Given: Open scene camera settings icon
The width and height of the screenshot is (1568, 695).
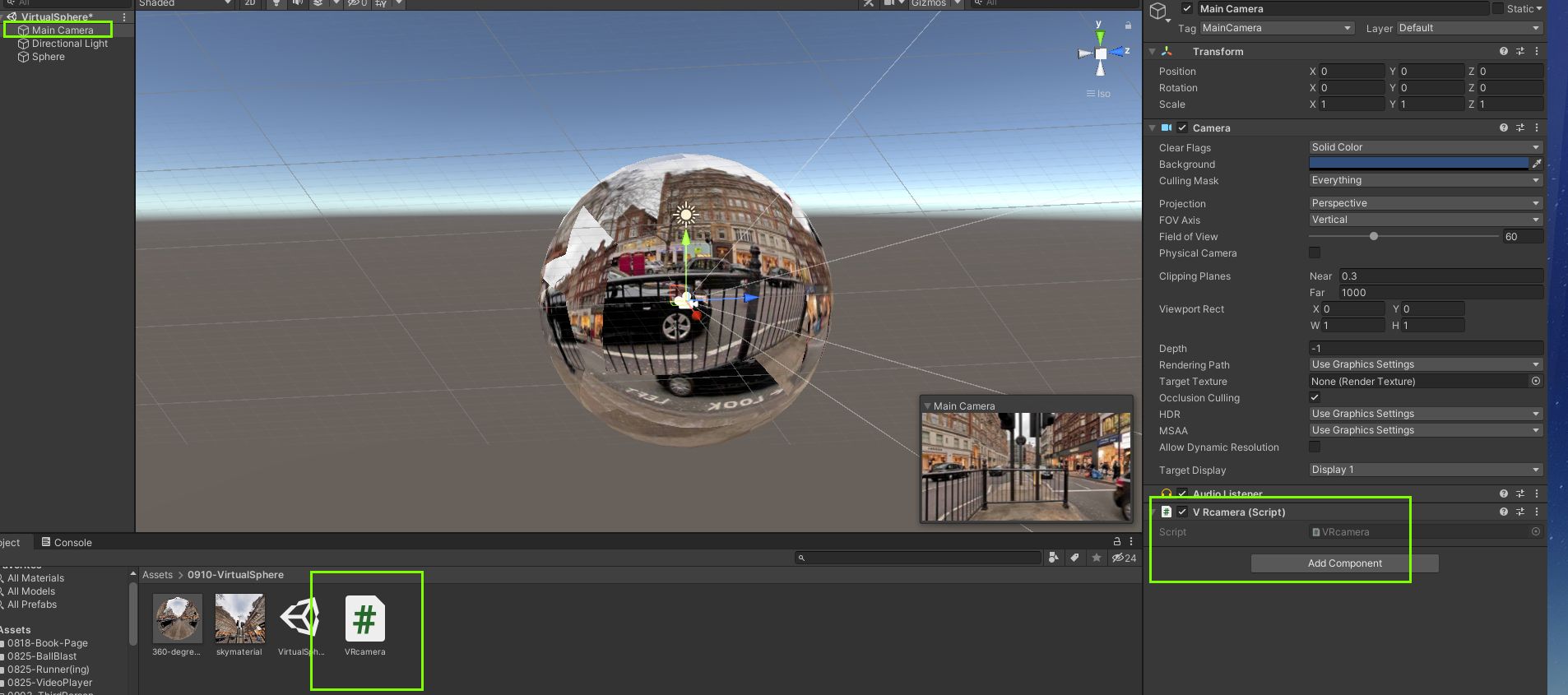Looking at the screenshot, I should (888, 3).
